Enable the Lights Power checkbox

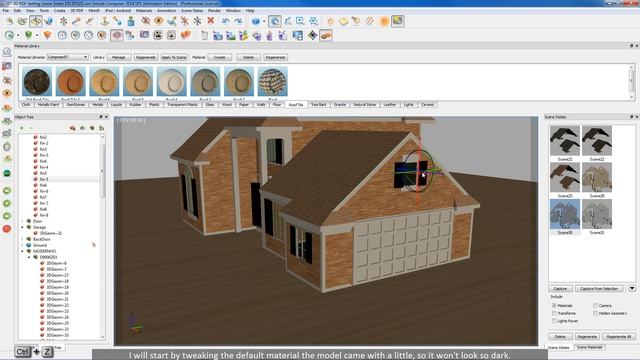coord(554,321)
